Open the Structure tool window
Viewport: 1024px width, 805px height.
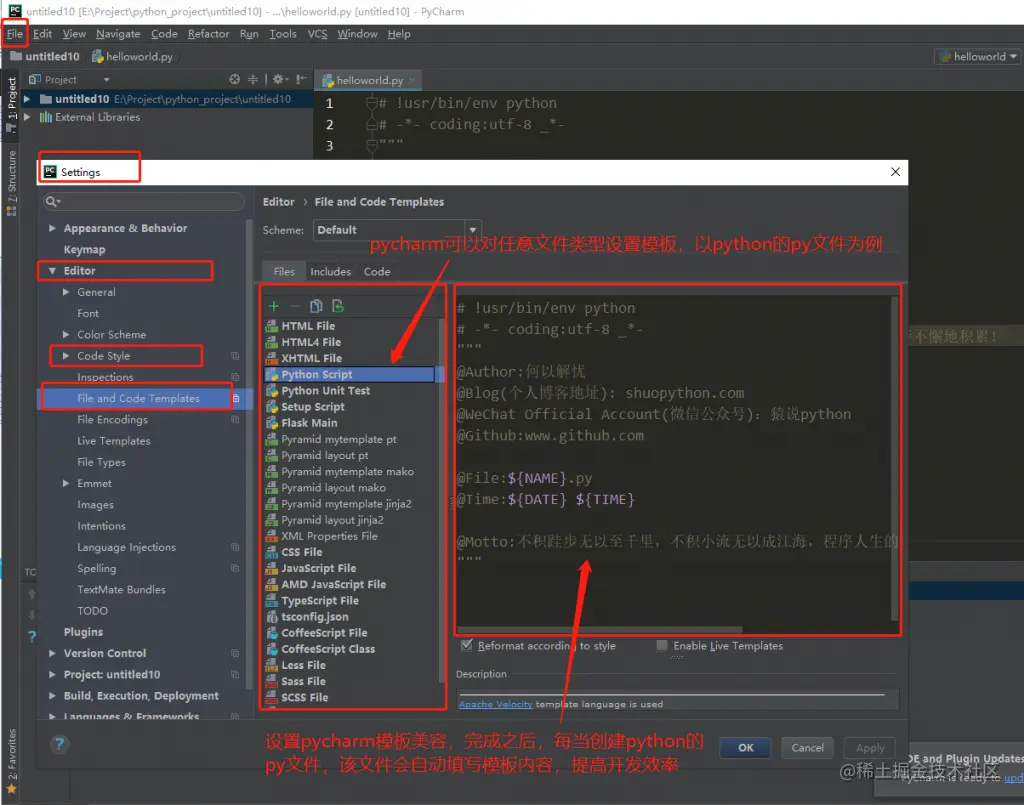(12, 182)
